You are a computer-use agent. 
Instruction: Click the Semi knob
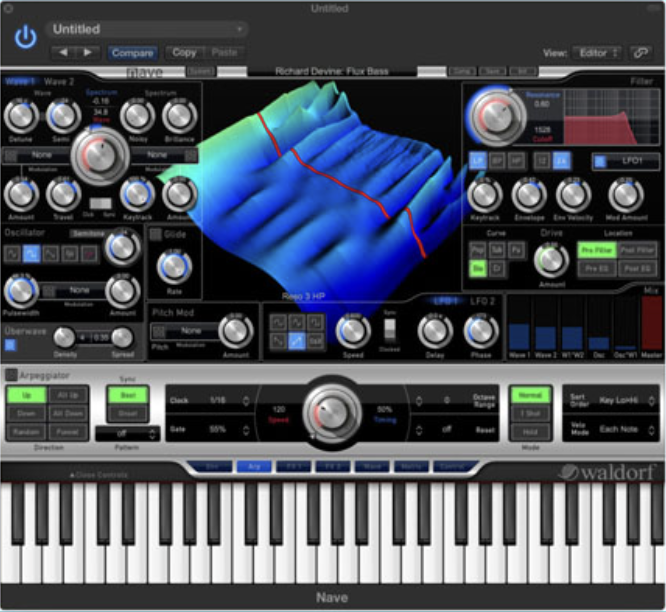coord(63,116)
